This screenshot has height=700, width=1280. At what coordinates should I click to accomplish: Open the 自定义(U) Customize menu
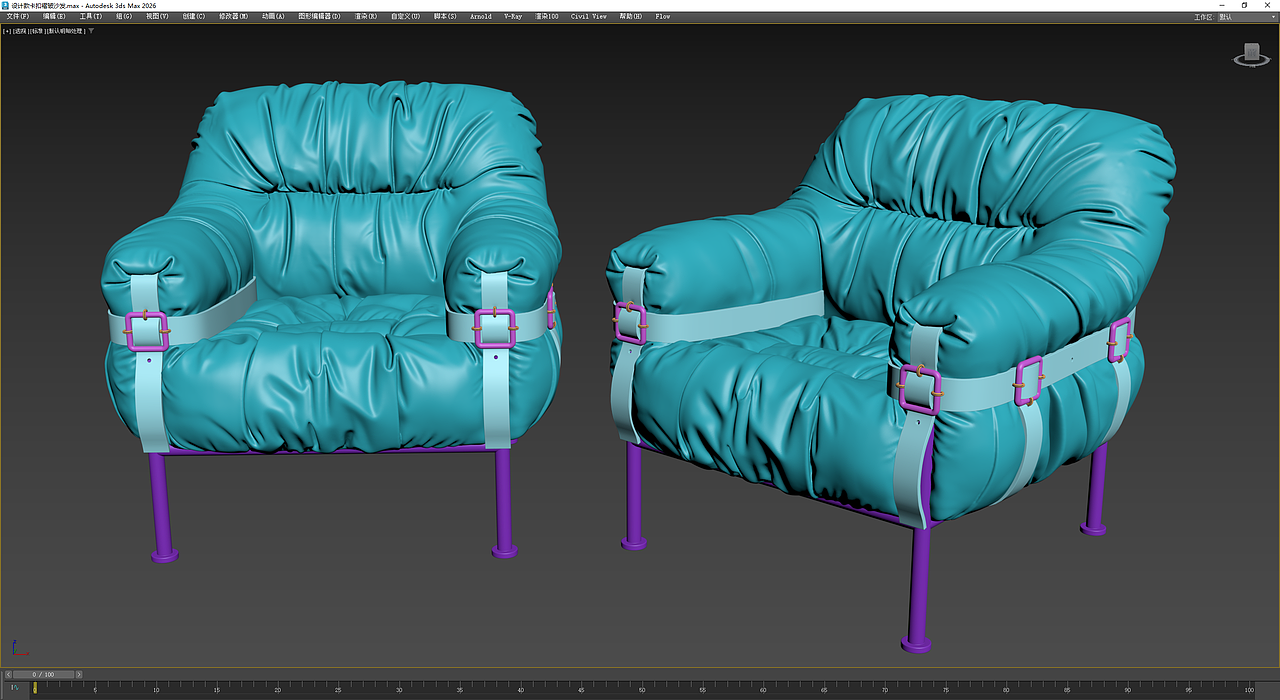pyautogui.click(x=405, y=17)
